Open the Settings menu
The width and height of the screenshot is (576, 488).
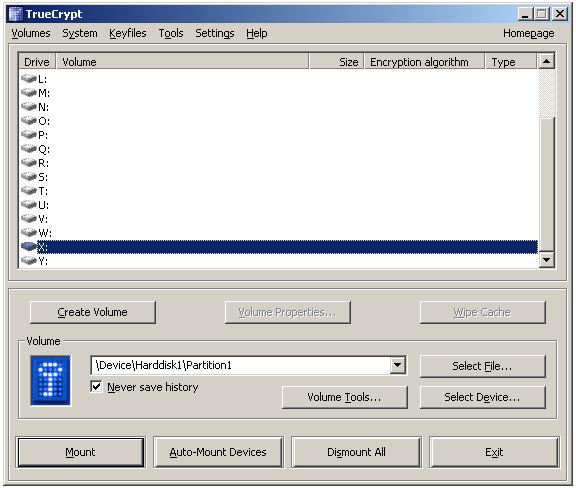click(215, 33)
